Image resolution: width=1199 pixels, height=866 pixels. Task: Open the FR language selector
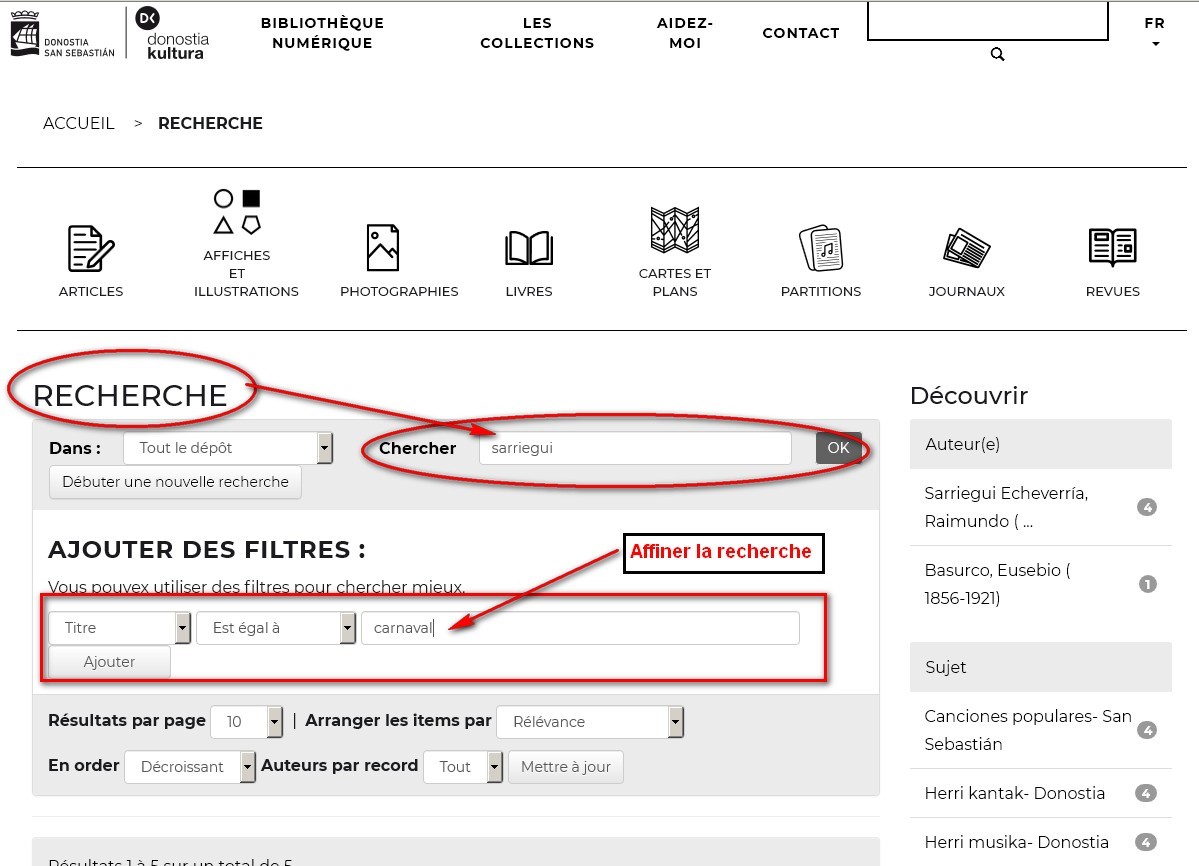tap(1155, 32)
